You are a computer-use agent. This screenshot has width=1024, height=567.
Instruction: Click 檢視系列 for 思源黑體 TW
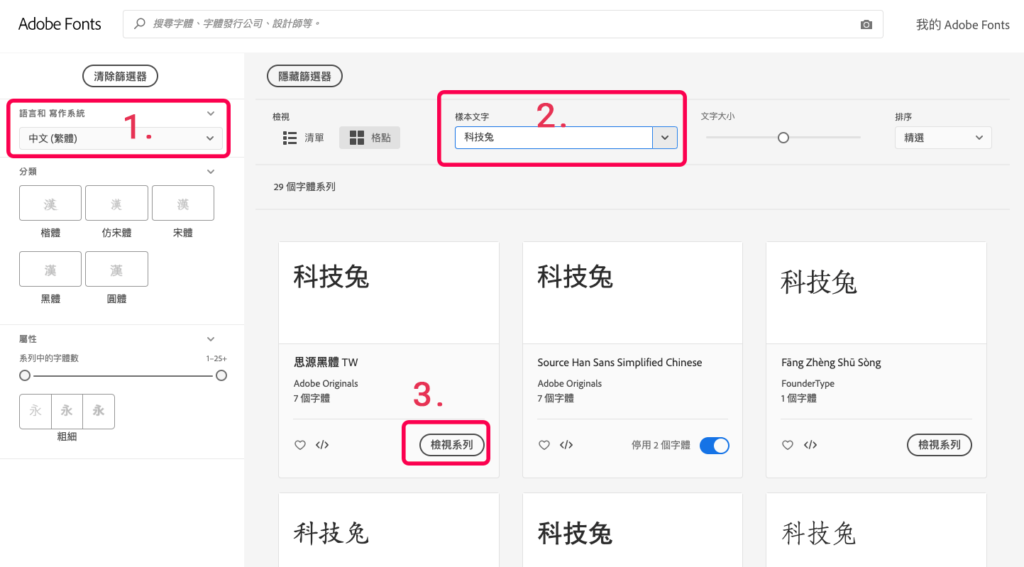click(x=451, y=445)
